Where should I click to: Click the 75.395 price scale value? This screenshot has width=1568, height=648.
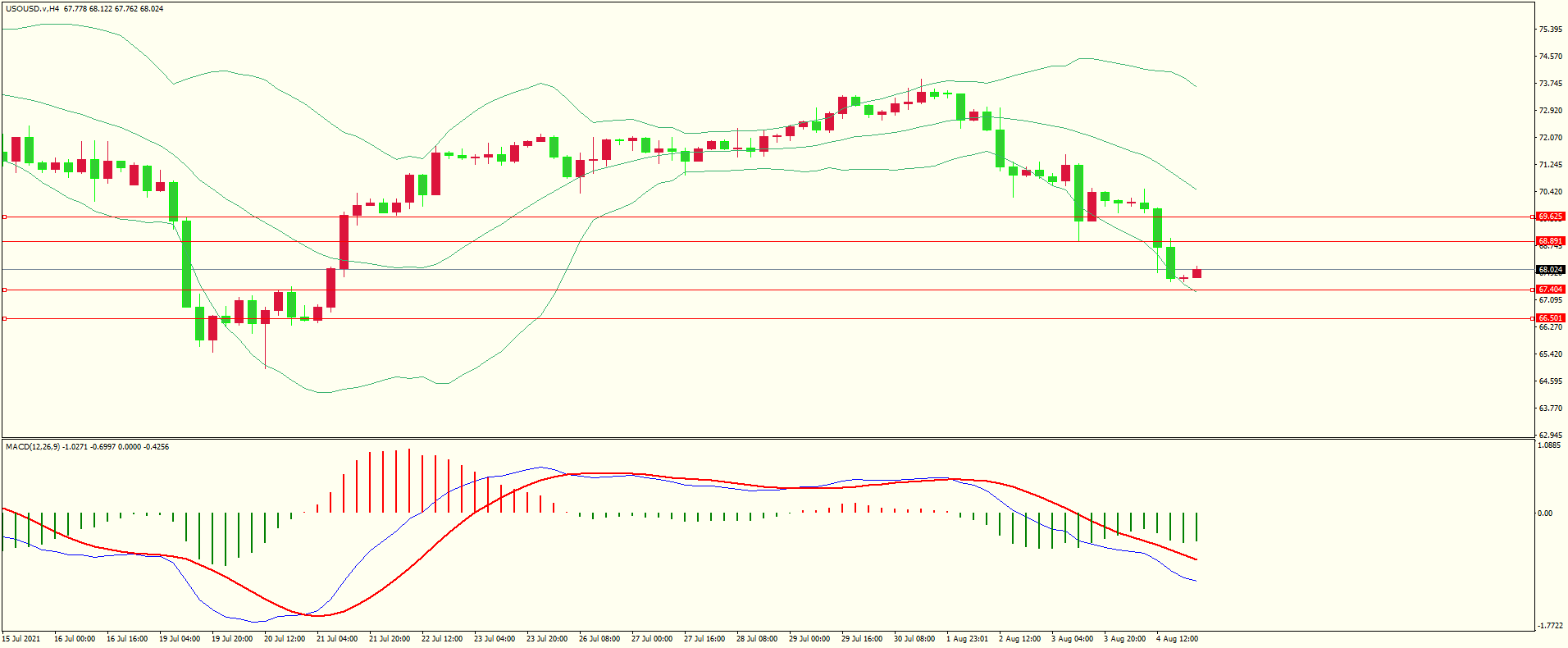pyautogui.click(x=1550, y=30)
